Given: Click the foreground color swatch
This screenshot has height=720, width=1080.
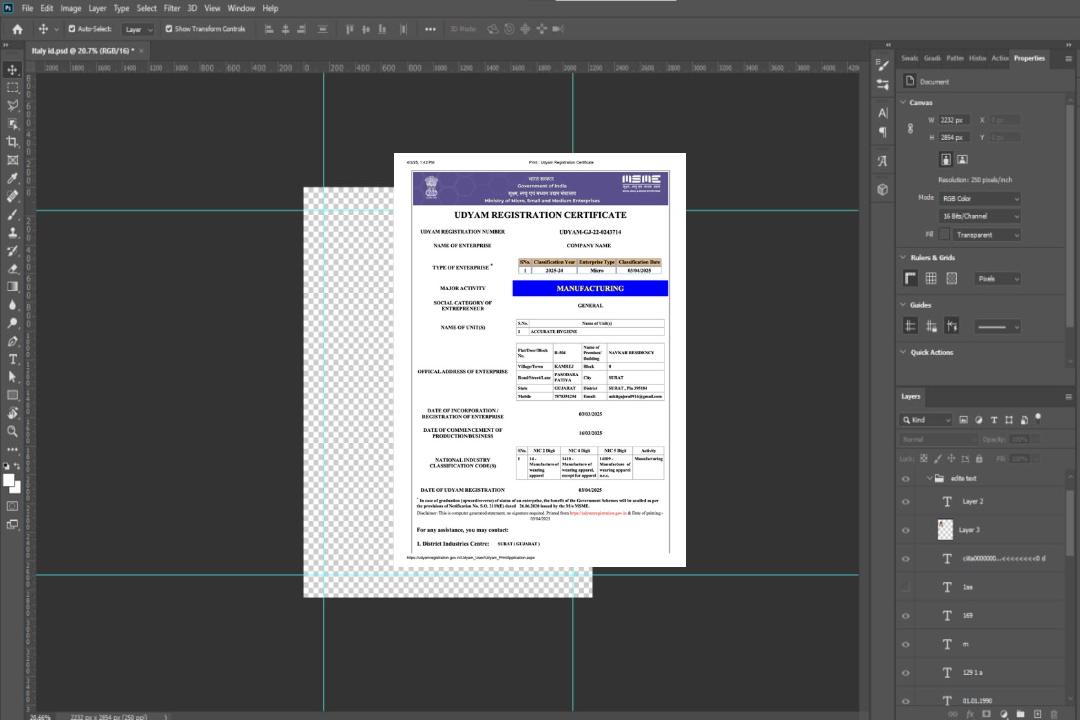Looking at the screenshot, I should [9, 481].
